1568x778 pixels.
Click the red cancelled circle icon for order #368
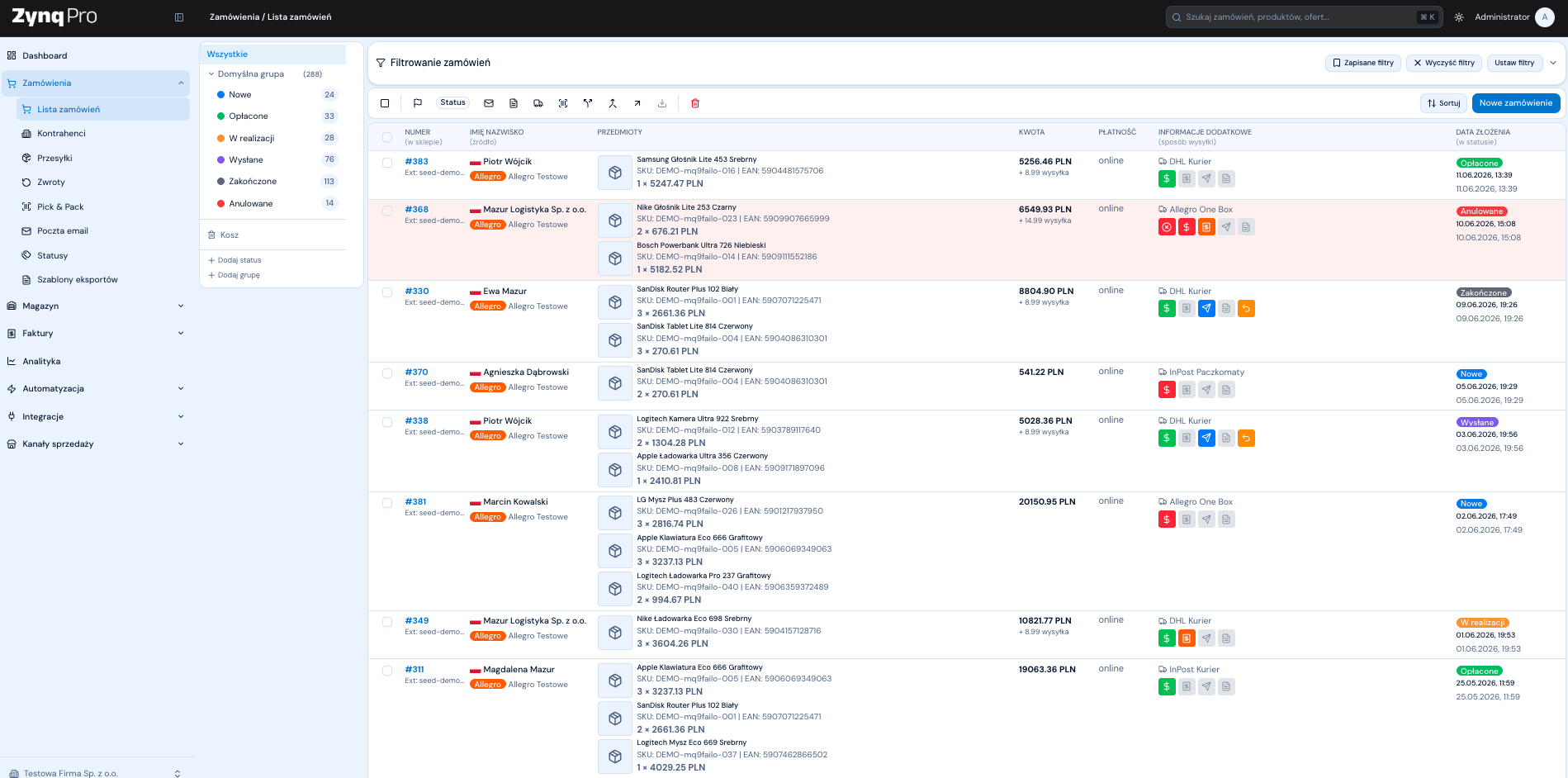1167,227
